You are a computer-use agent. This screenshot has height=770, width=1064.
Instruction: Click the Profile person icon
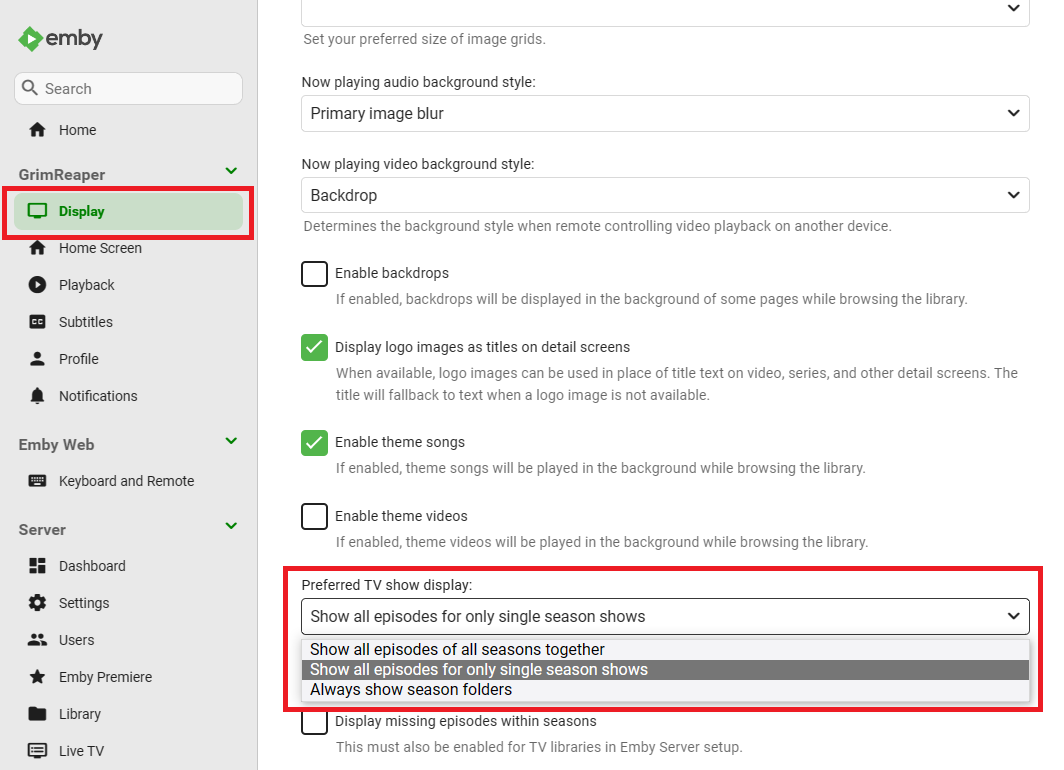(x=38, y=359)
